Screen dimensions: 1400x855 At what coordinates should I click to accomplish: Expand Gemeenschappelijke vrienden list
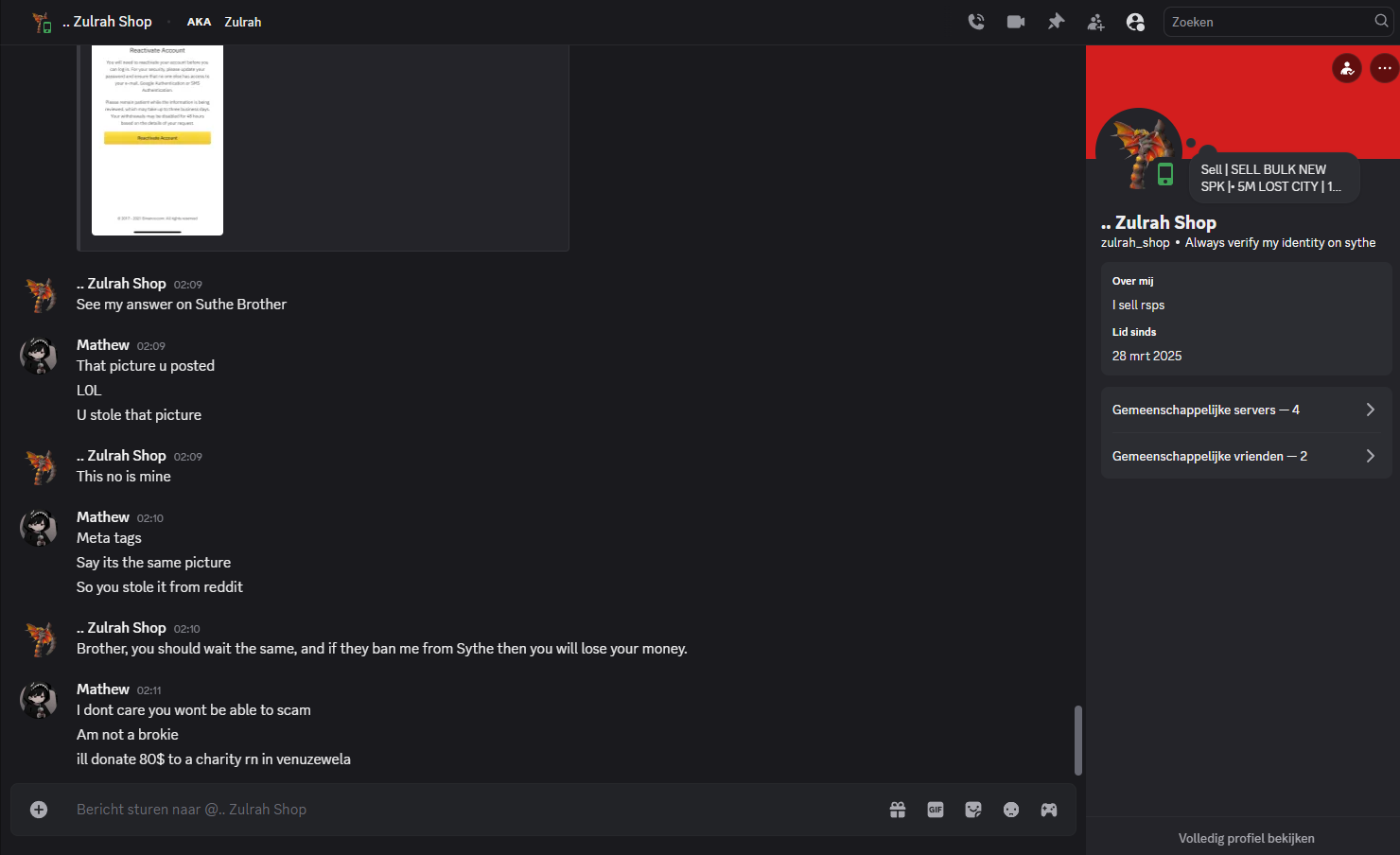[x=1246, y=456]
